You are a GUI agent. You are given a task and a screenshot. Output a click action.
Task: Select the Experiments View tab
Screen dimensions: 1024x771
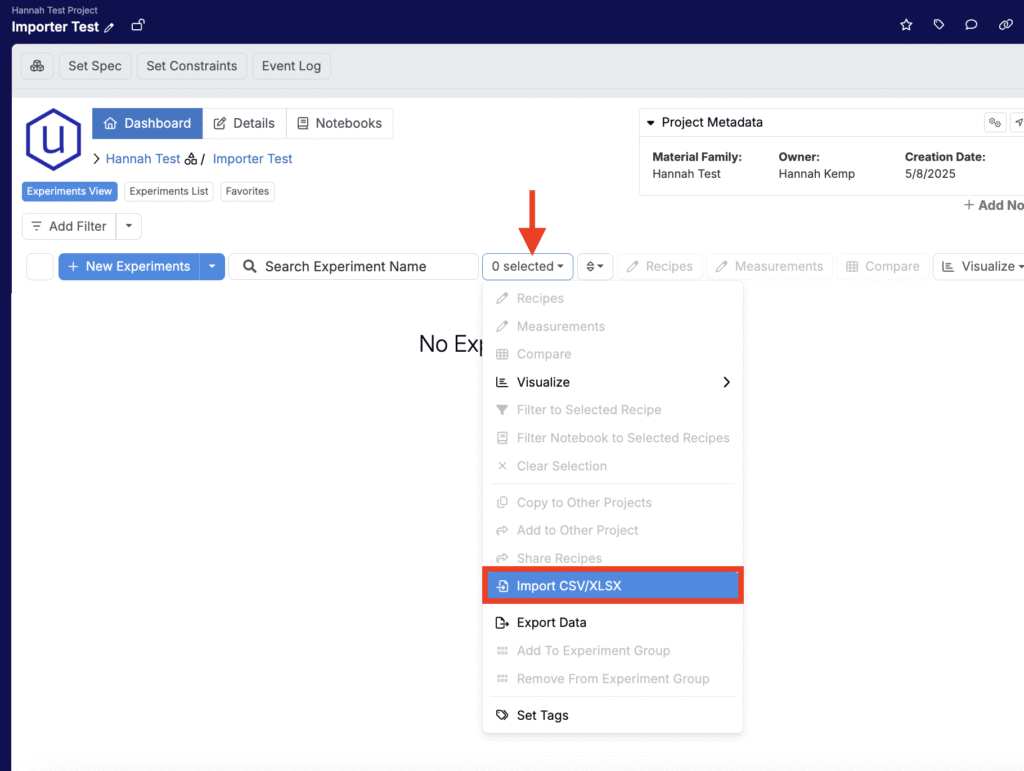69,191
